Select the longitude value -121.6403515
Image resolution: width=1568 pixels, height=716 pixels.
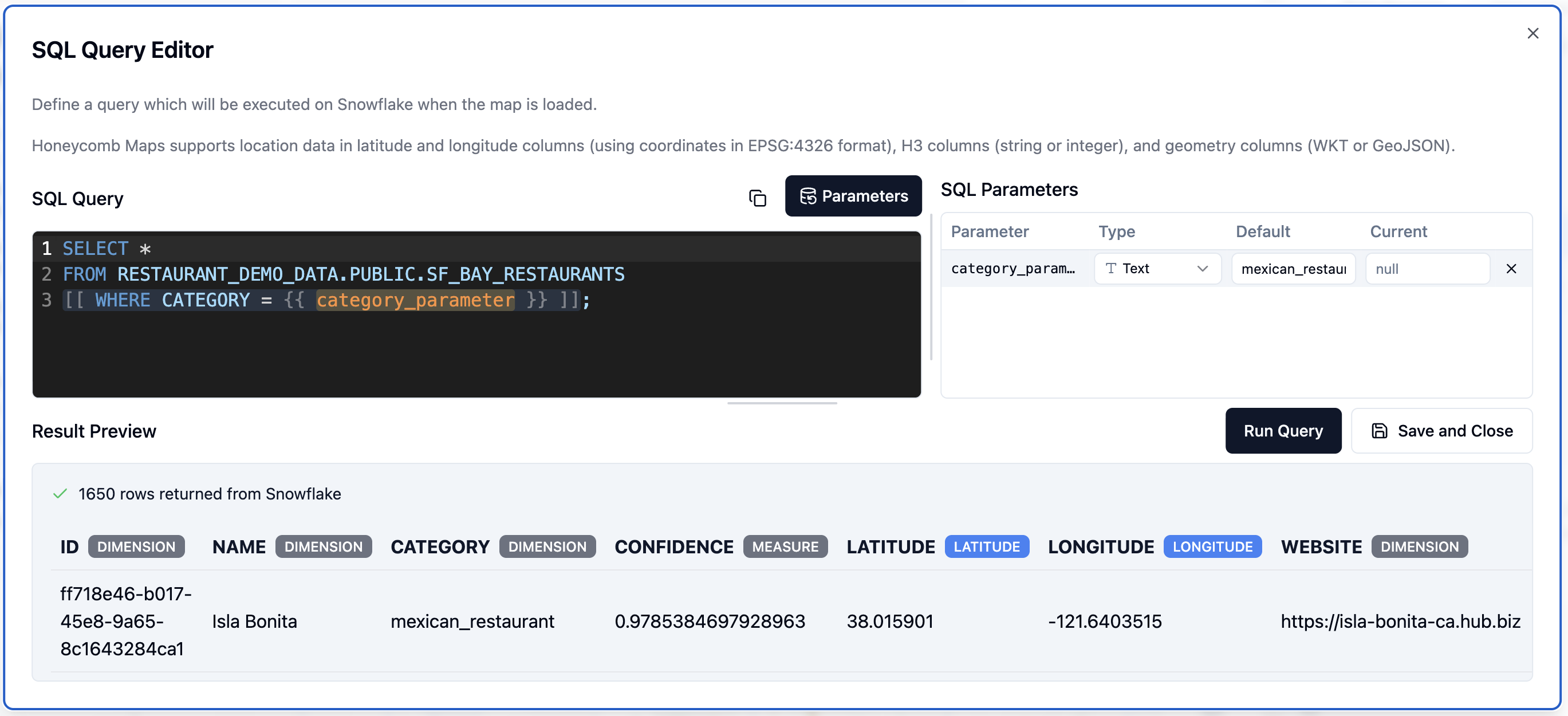pos(1105,621)
